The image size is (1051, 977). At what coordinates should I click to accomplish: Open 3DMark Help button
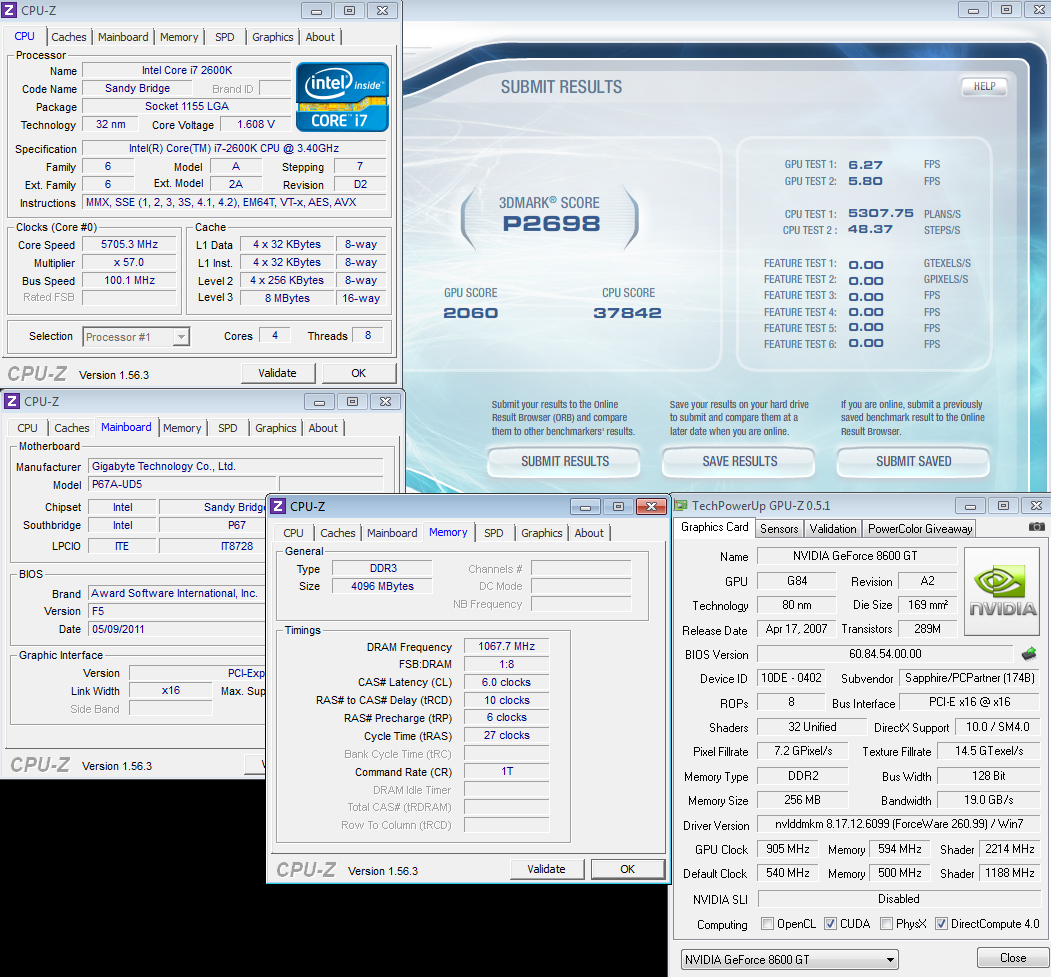(x=984, y=86)
